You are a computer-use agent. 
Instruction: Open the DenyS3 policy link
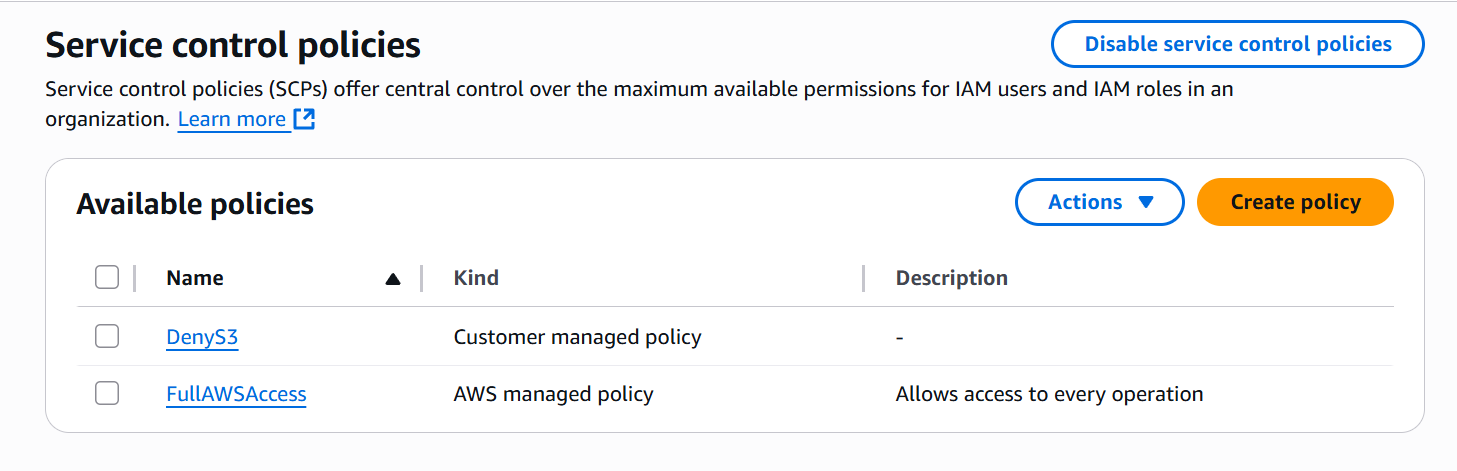pyautogui.click(x=202, y=337)
